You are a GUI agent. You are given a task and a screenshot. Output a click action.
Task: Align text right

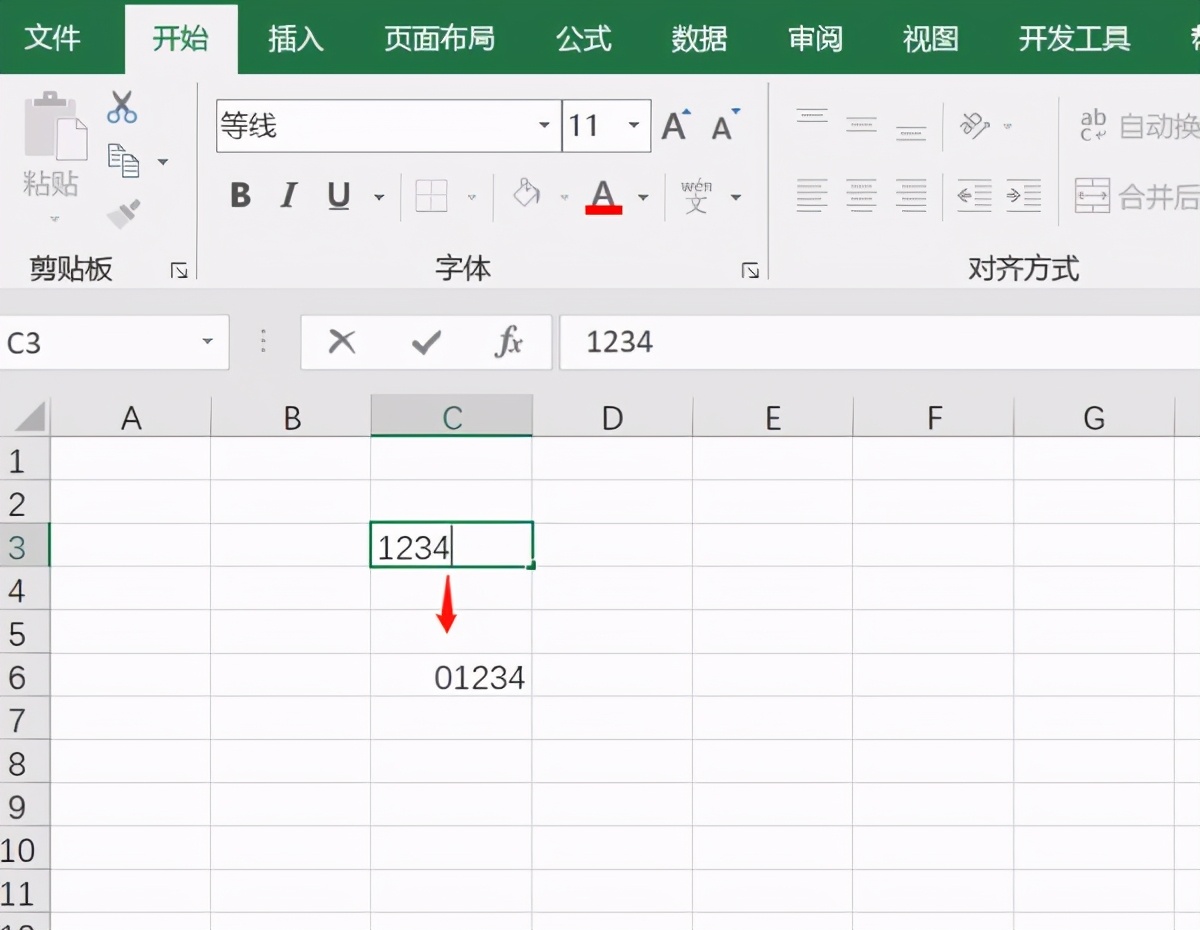[x=911, y=195]
